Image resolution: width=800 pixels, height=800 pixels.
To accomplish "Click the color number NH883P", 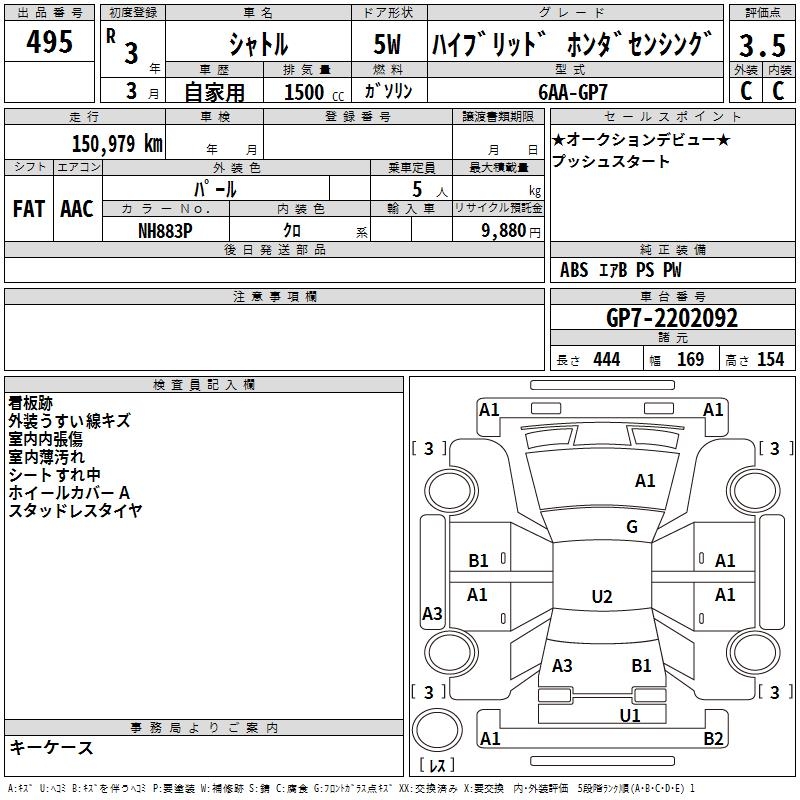I will (165, 231).
